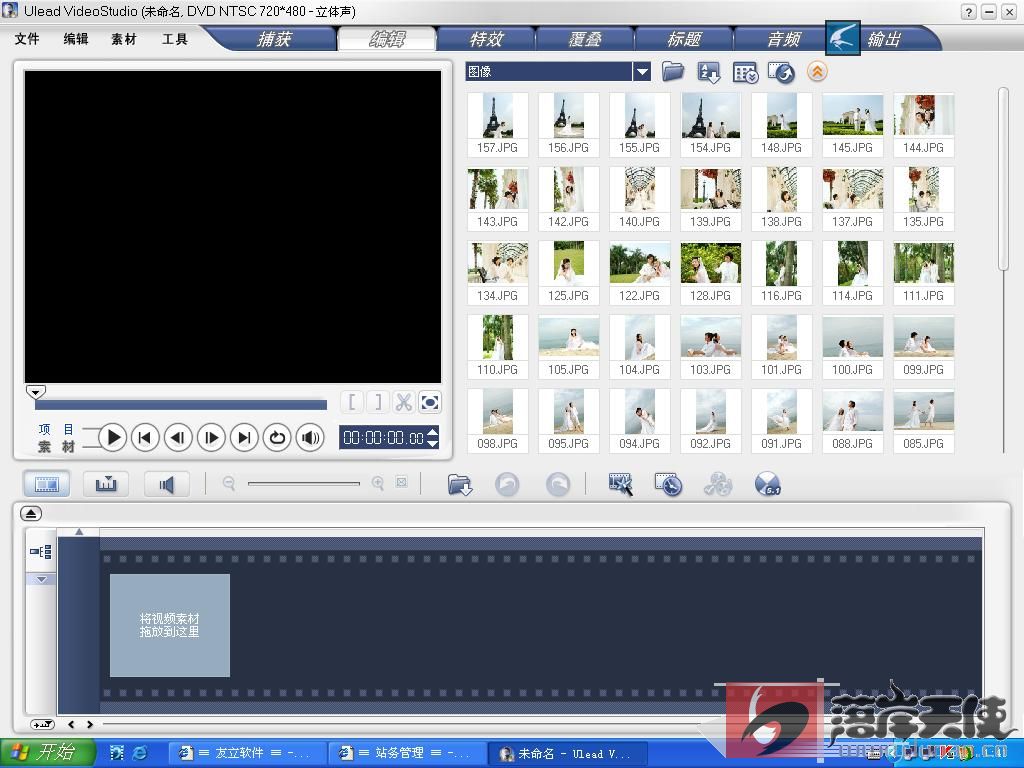Switch preview to 素材 mode
1024x768 pixels.
coord(56,447)
